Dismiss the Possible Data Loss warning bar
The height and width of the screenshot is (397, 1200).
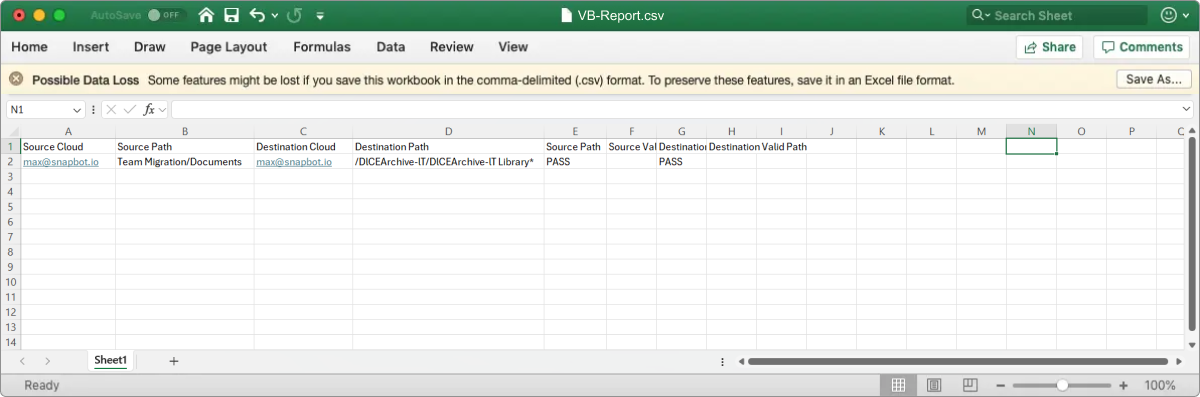[x=16, y=79]
